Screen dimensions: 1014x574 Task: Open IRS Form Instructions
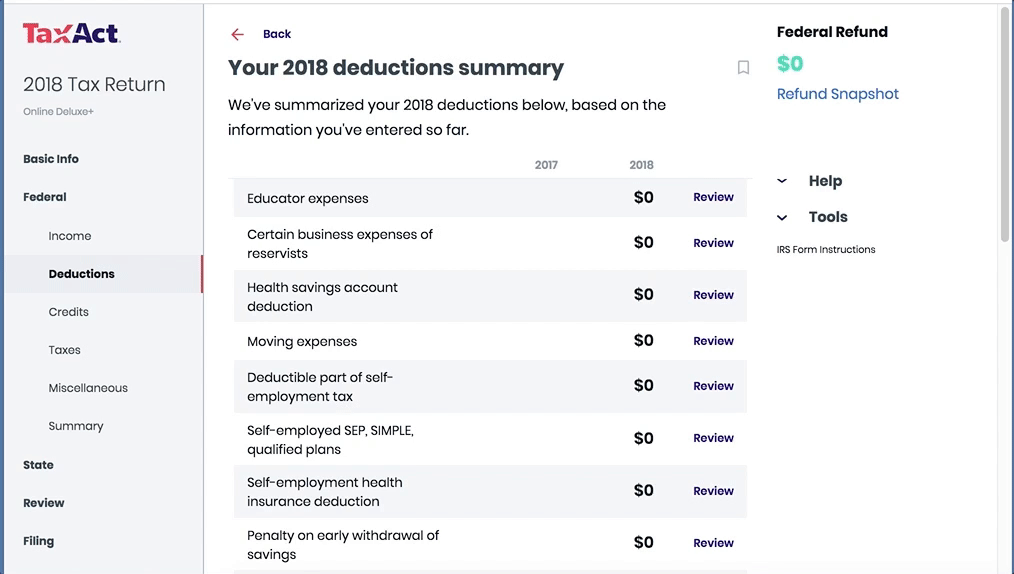pos(825,250)
